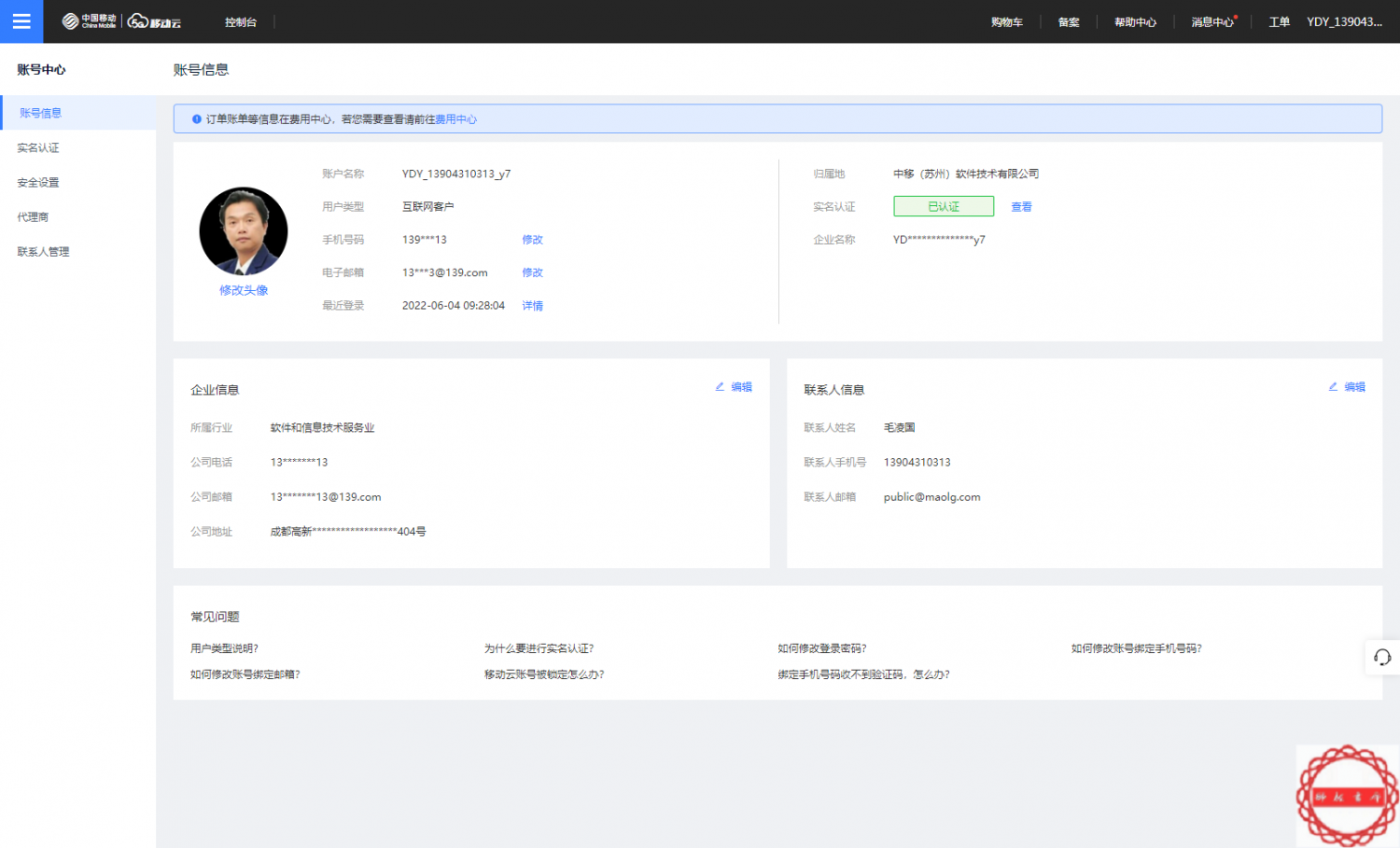Click 中移（苏州）软件技术有限公司 text
The height and width of the screenshot is (848, 1400).
pyautogui.click(x=966, y=174)
